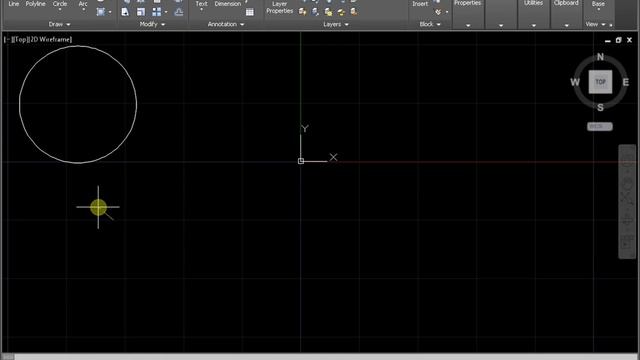Select the Stretch tool in Modify panel
This screenshot has width=640, height=360.
click(x=125, y=12)
